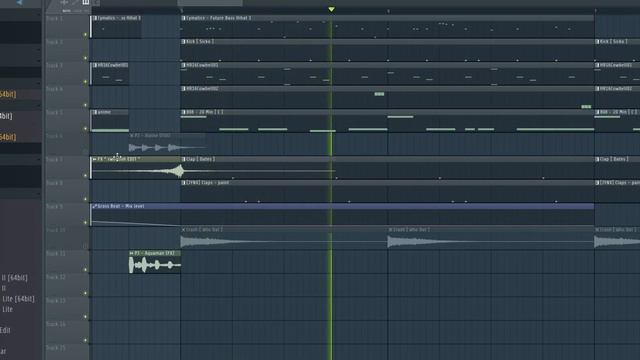This screenshot has width=640, height=360.
Task: Select the 'Edit' browser entry at left
Action: (x=5, y=330)
